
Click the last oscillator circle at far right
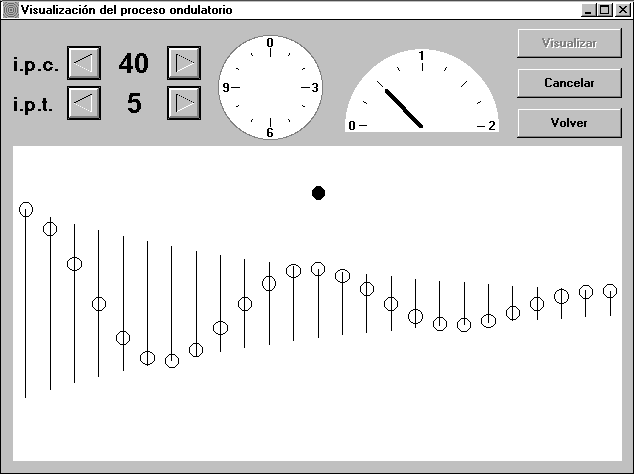click(610, 291)
